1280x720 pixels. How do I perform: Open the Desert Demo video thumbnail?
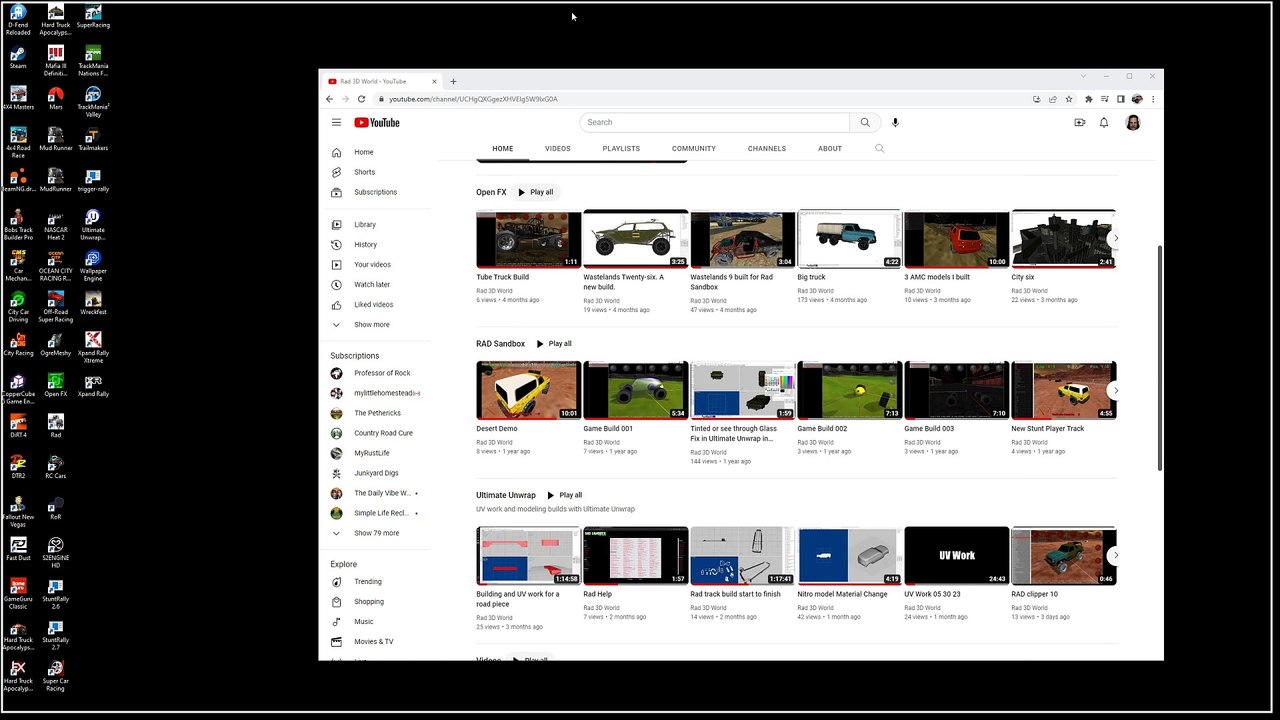(528, 390)
